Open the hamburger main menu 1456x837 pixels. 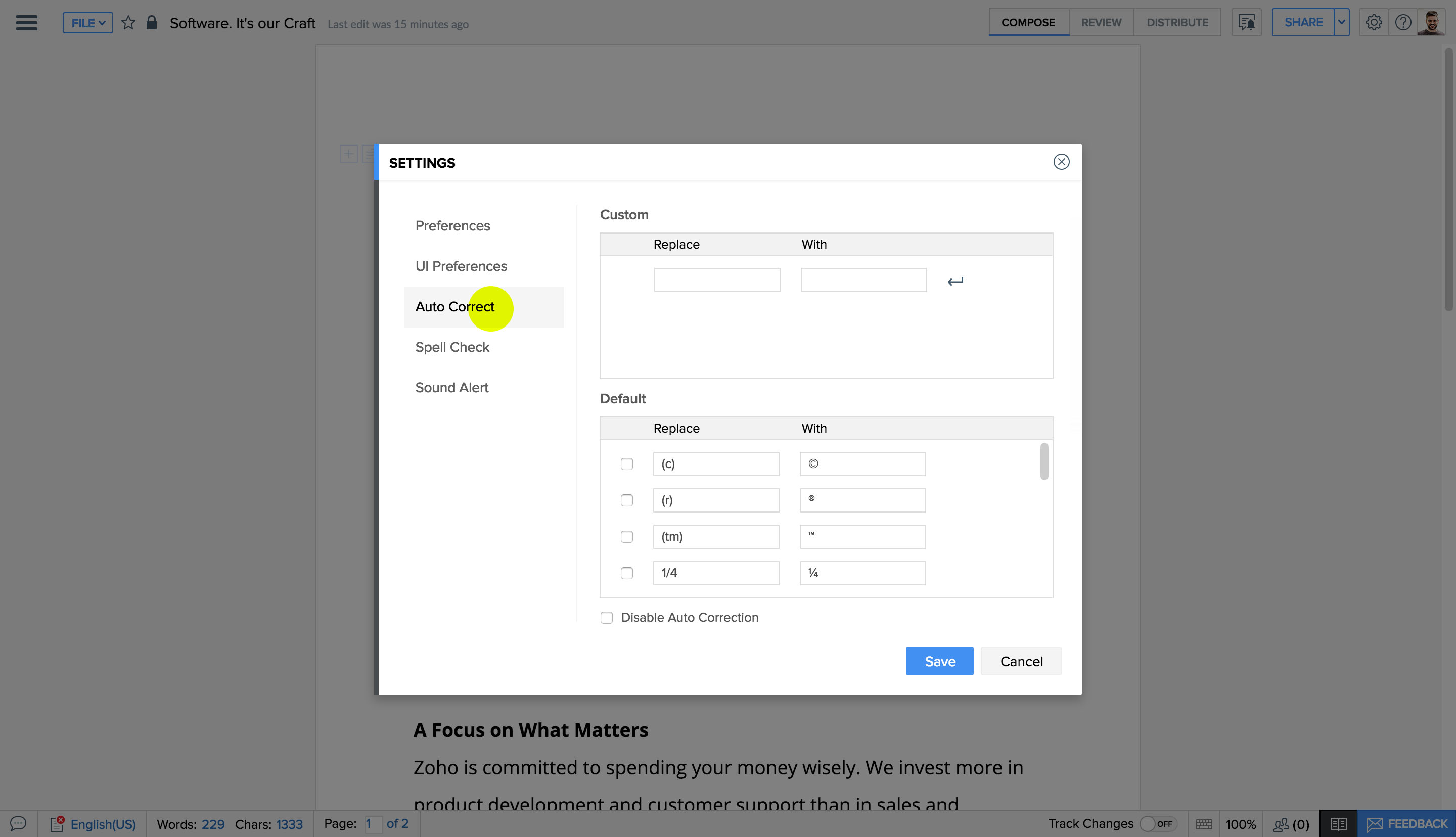point(26,23)
